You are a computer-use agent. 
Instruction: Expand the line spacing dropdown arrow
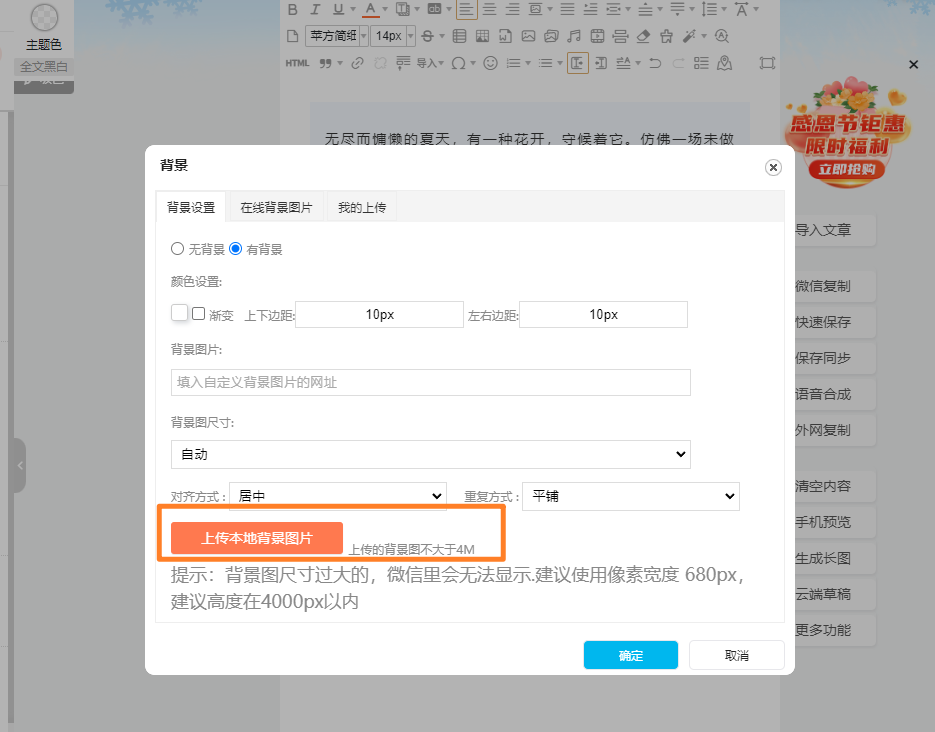(x=724, y=10)
